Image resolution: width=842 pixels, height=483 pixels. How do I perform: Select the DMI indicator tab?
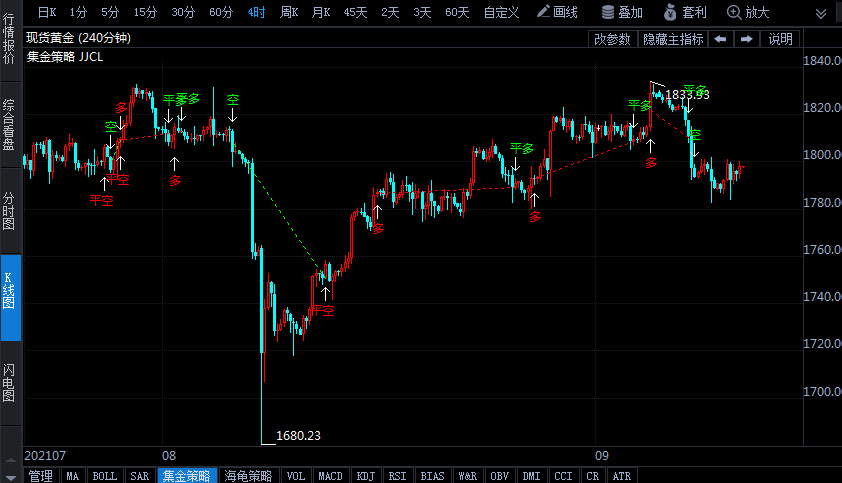[x=532, y=476]
